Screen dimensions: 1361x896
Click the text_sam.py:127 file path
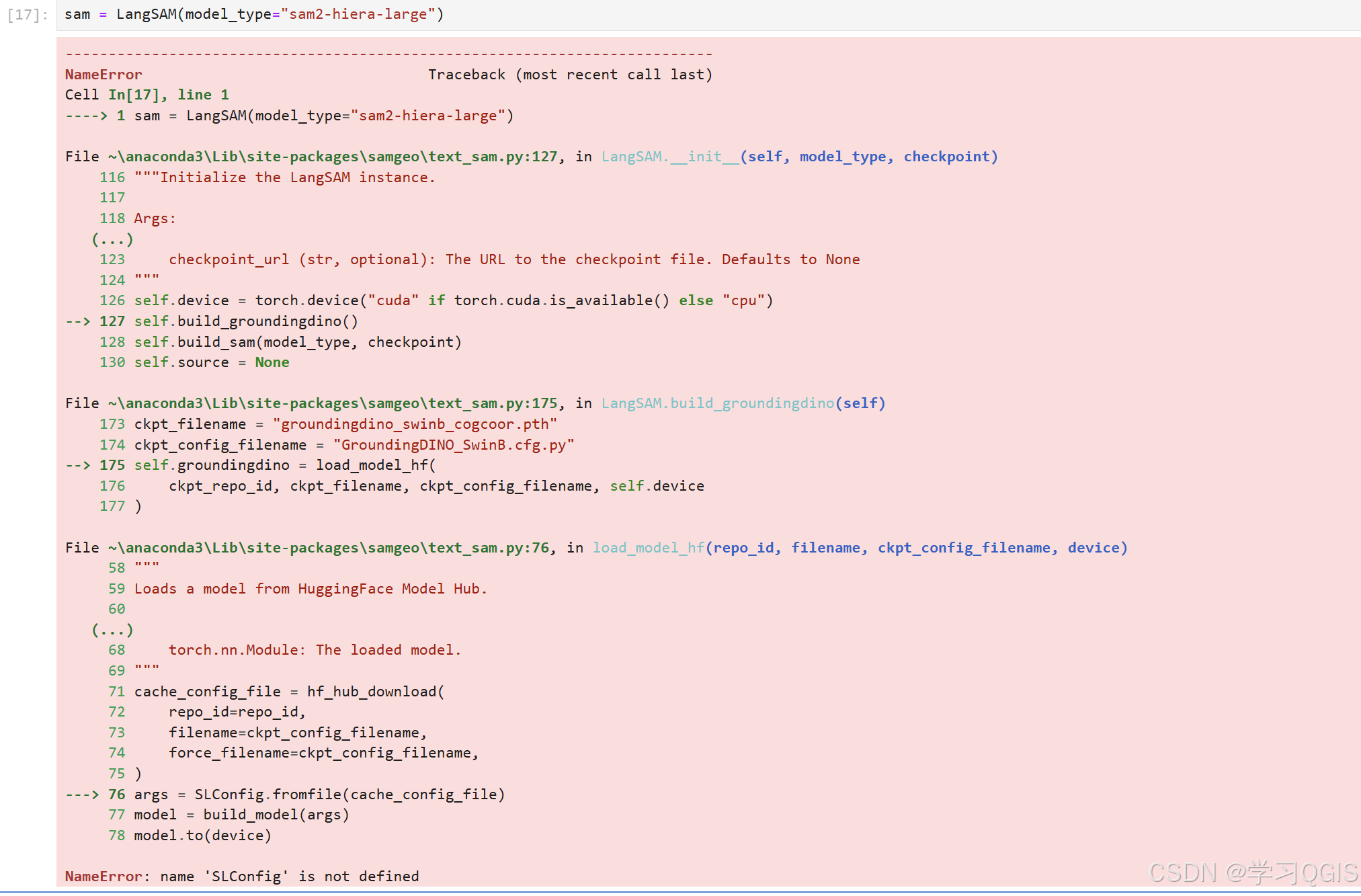[x=333, y=157]
